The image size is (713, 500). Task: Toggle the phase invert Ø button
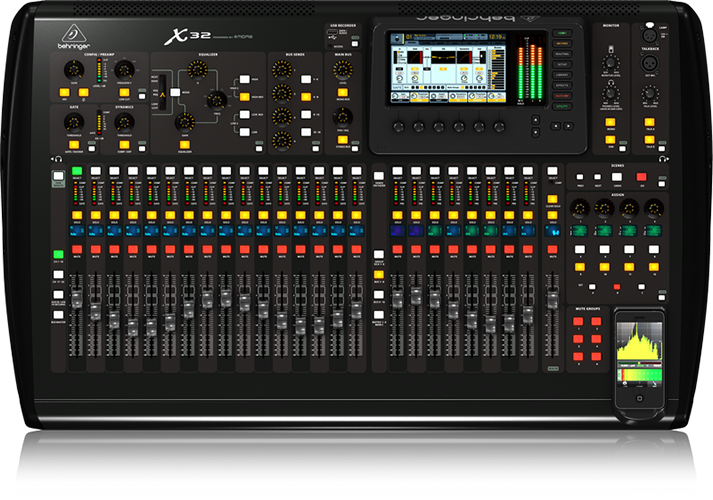pyautogui.click(x=83, y=93)
